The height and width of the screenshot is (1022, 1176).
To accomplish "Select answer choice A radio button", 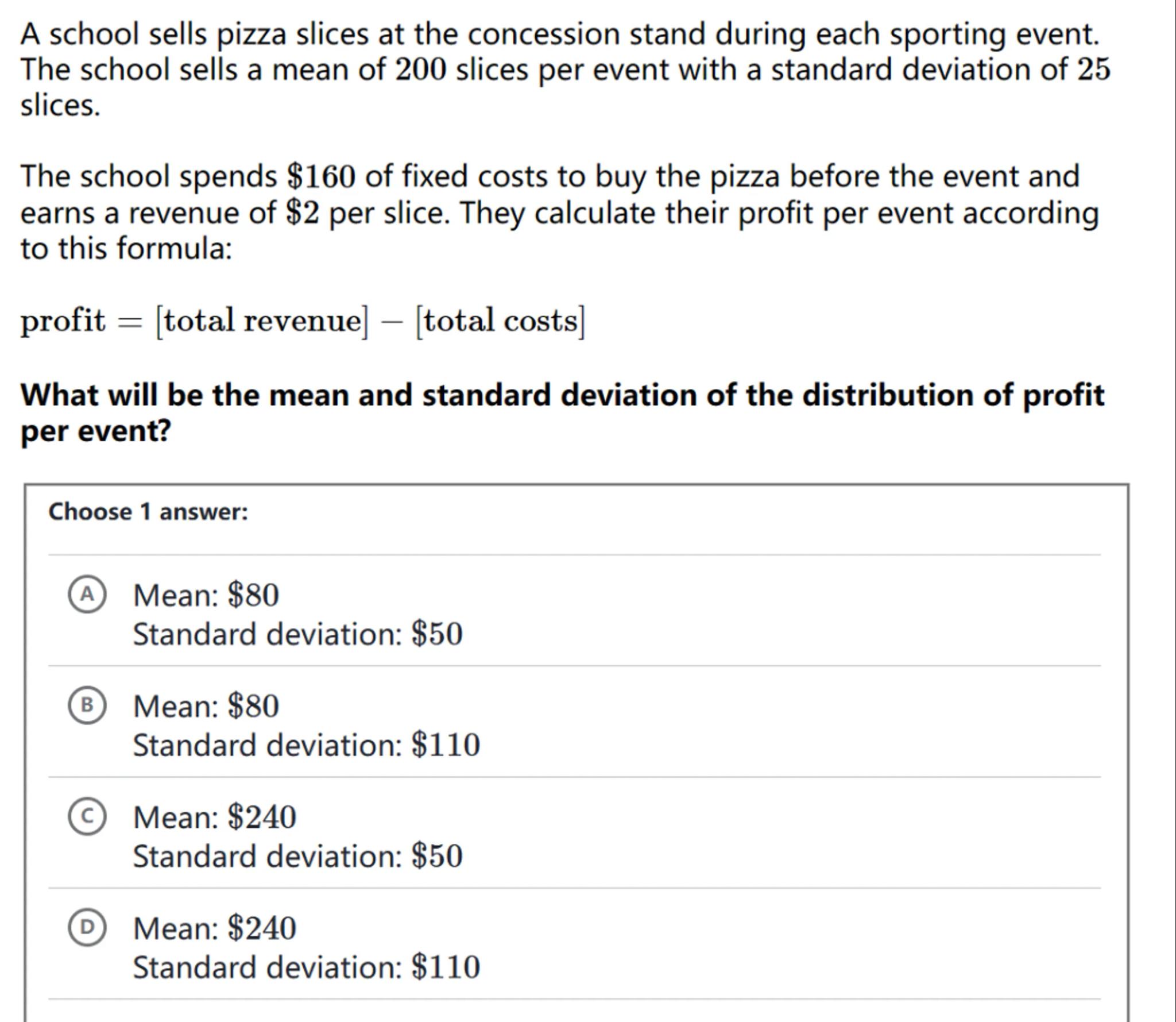I will click(87, 595).
